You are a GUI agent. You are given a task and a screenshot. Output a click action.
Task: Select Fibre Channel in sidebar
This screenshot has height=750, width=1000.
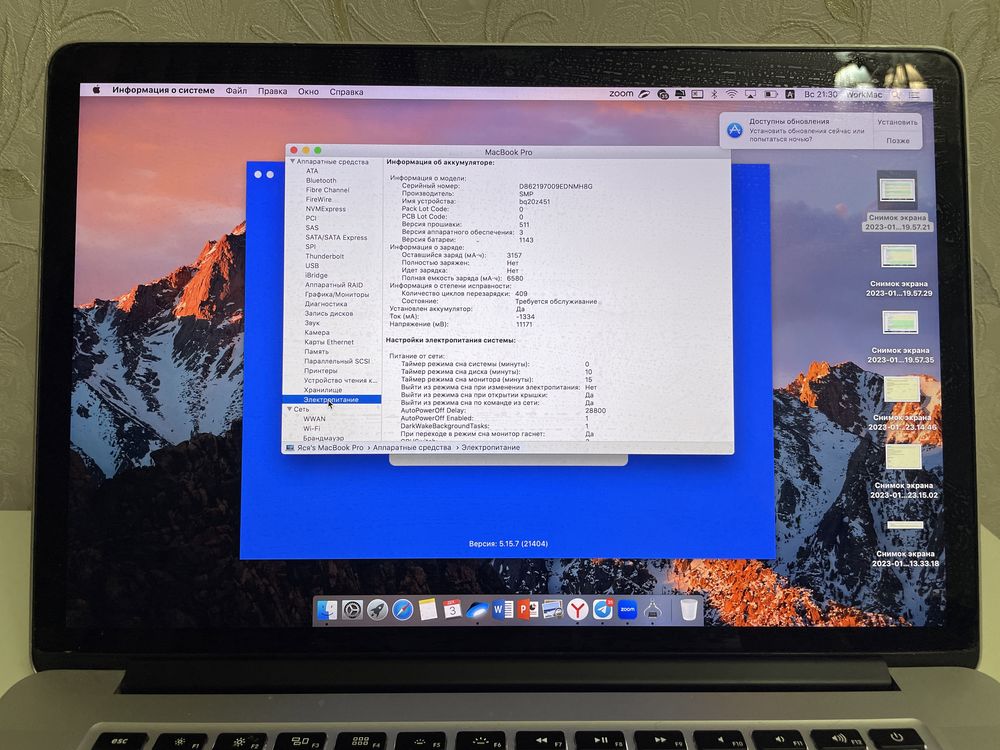[x=327, y=190]
